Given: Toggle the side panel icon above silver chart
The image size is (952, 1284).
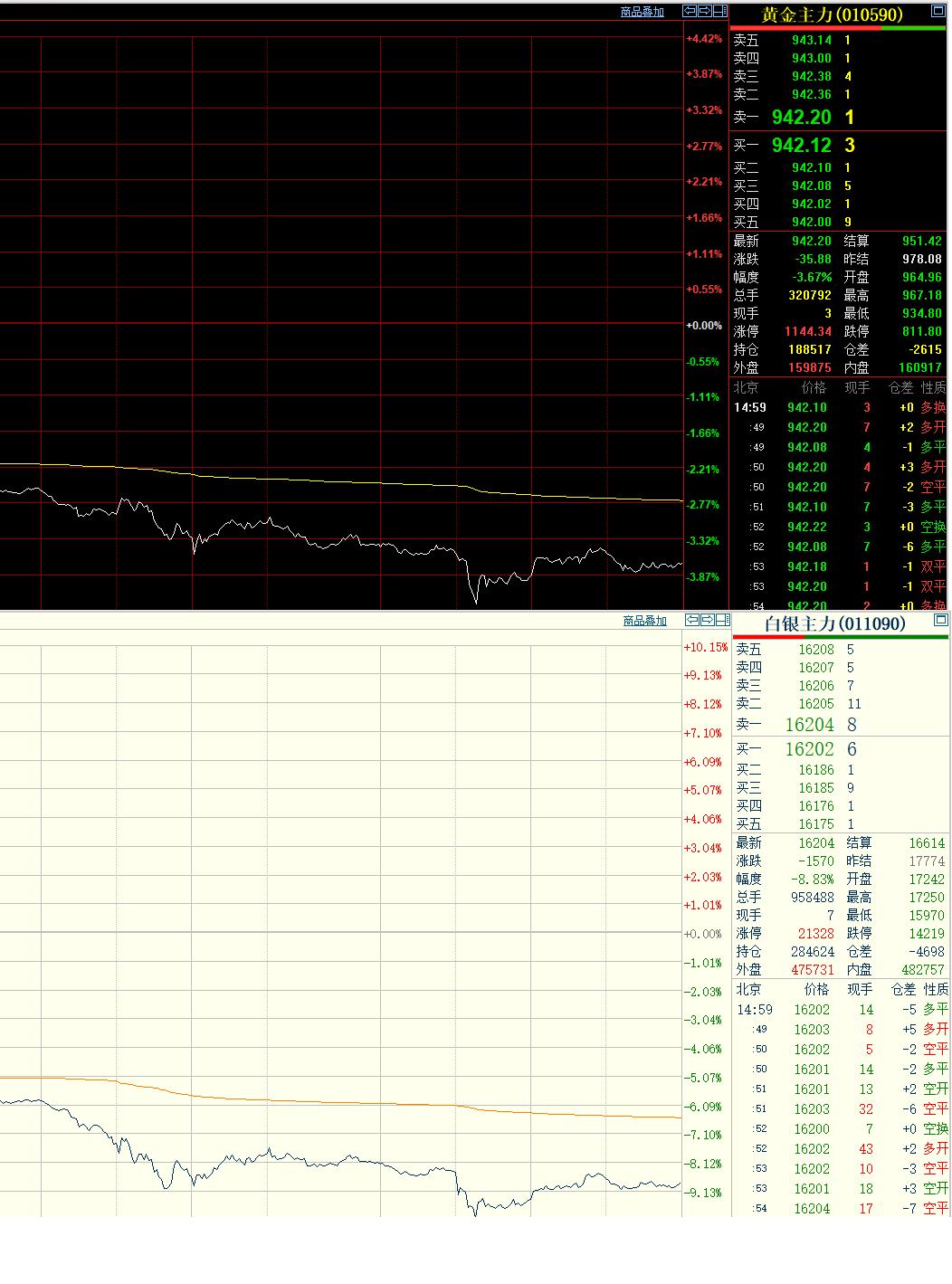Looking at the screenshot, I should 722,620.
